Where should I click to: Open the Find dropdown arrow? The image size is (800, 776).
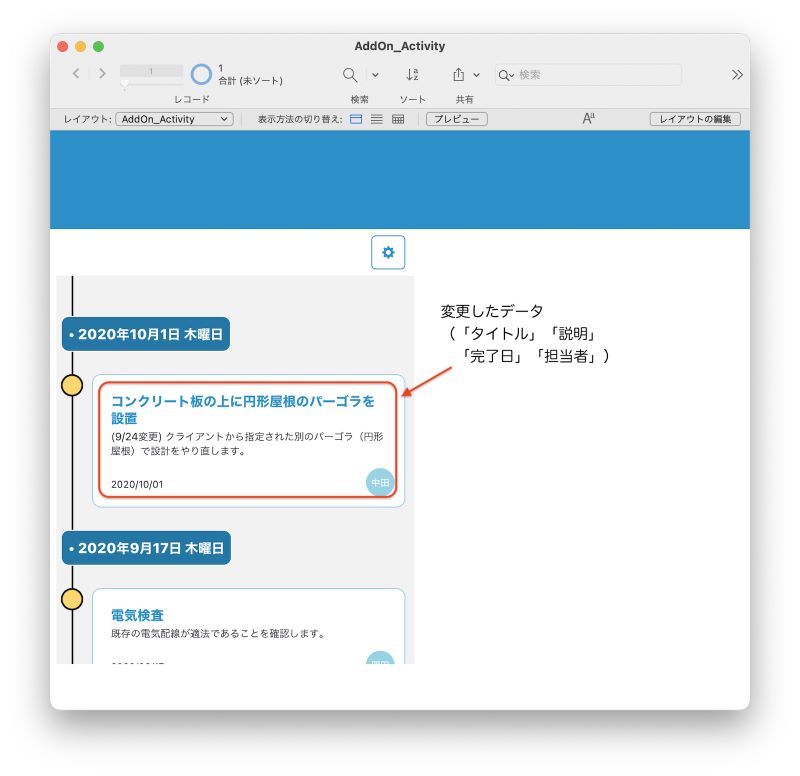click(375, 75)
